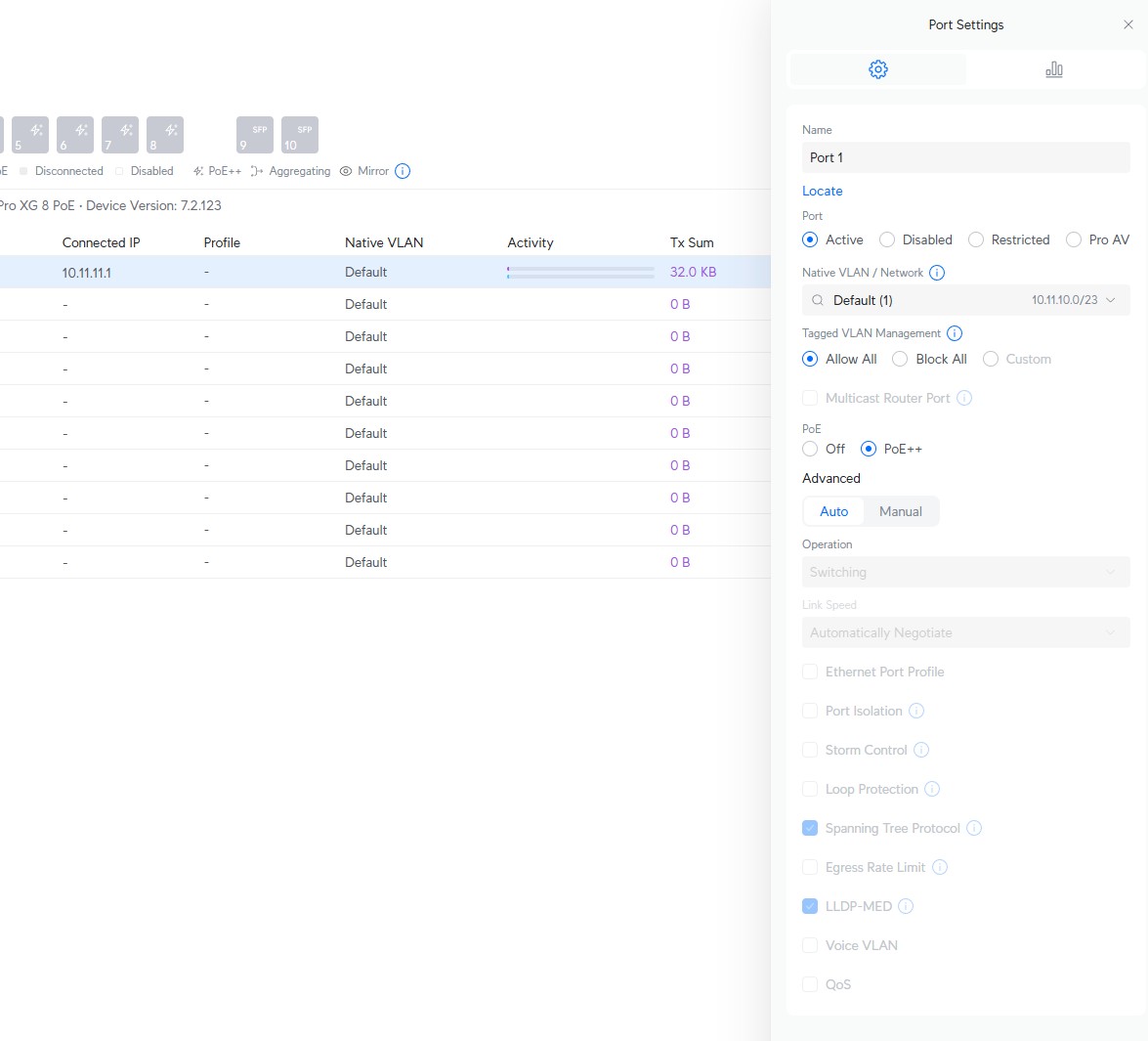The width and height of the screenshot is (1148, 1041).
Task: Switch Advanced mode to Auto
Action: [833, 511]
